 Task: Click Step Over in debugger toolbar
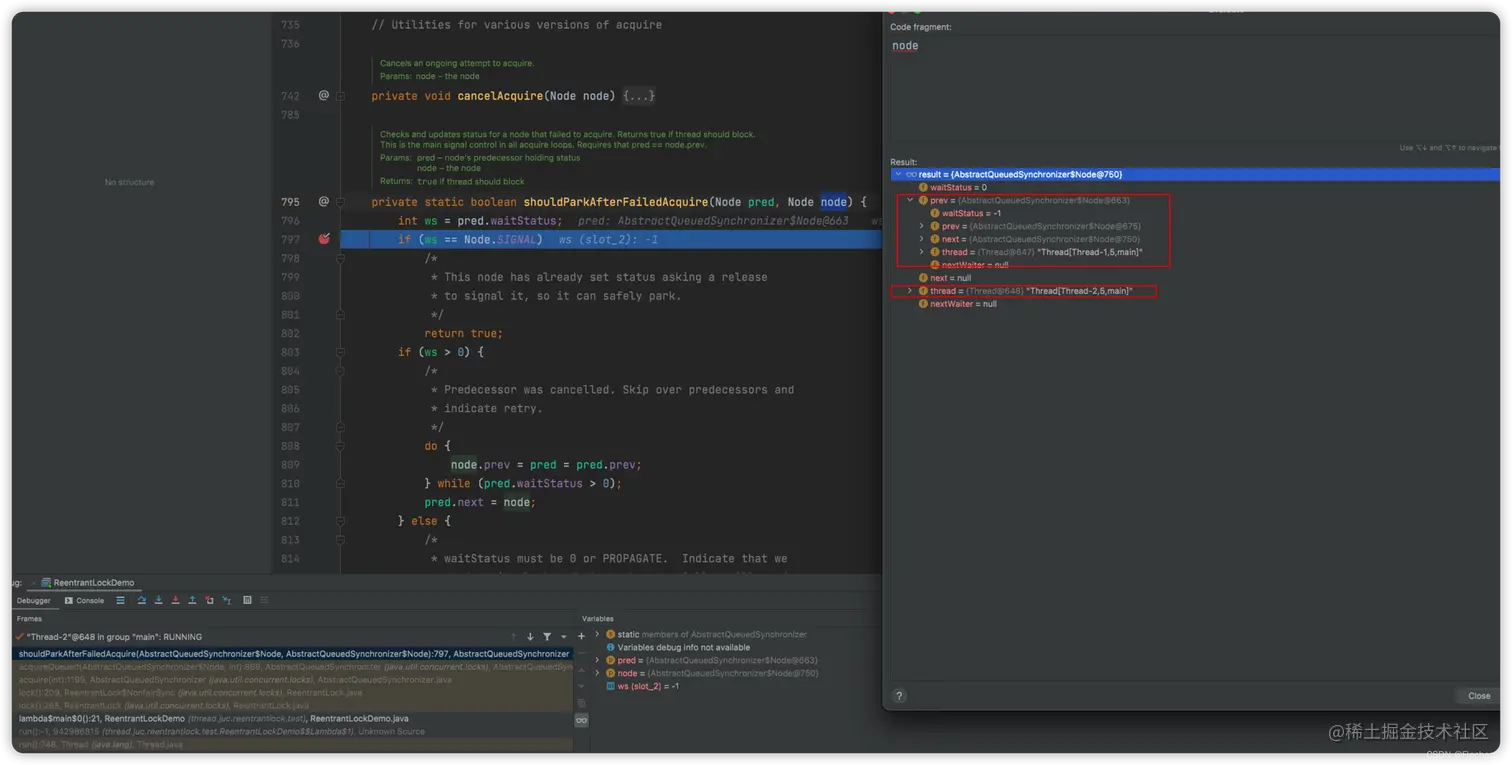pyautogui.click(x=141, y=600)
